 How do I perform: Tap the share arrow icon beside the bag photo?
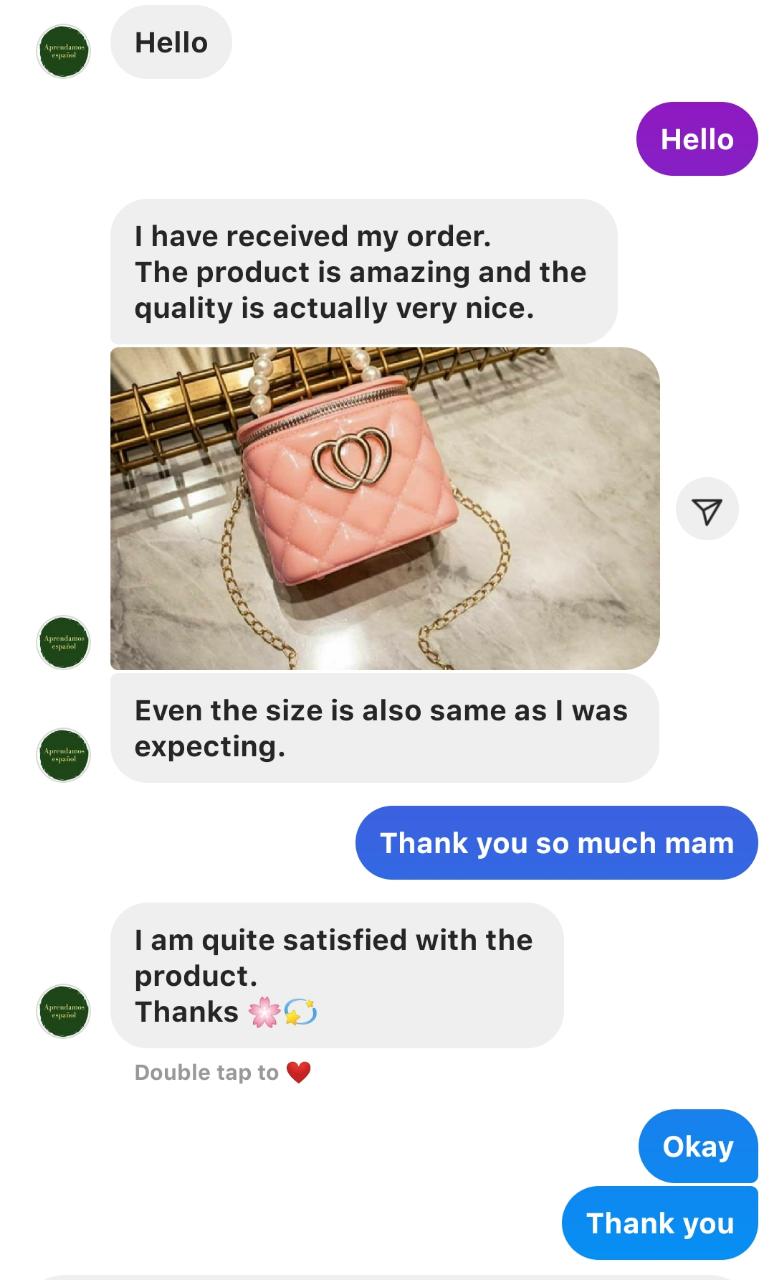707,509
